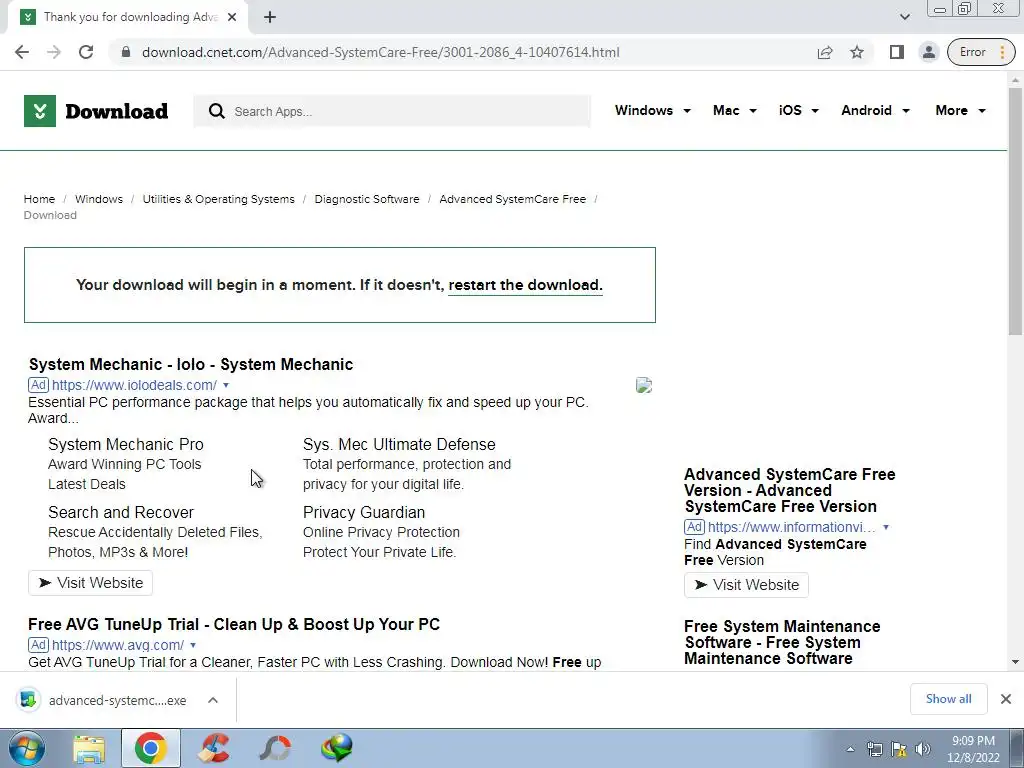Open a new tab with plus icon
Image resolution: width=1024 pixels, height=768 pixels.
coord(270,17)
